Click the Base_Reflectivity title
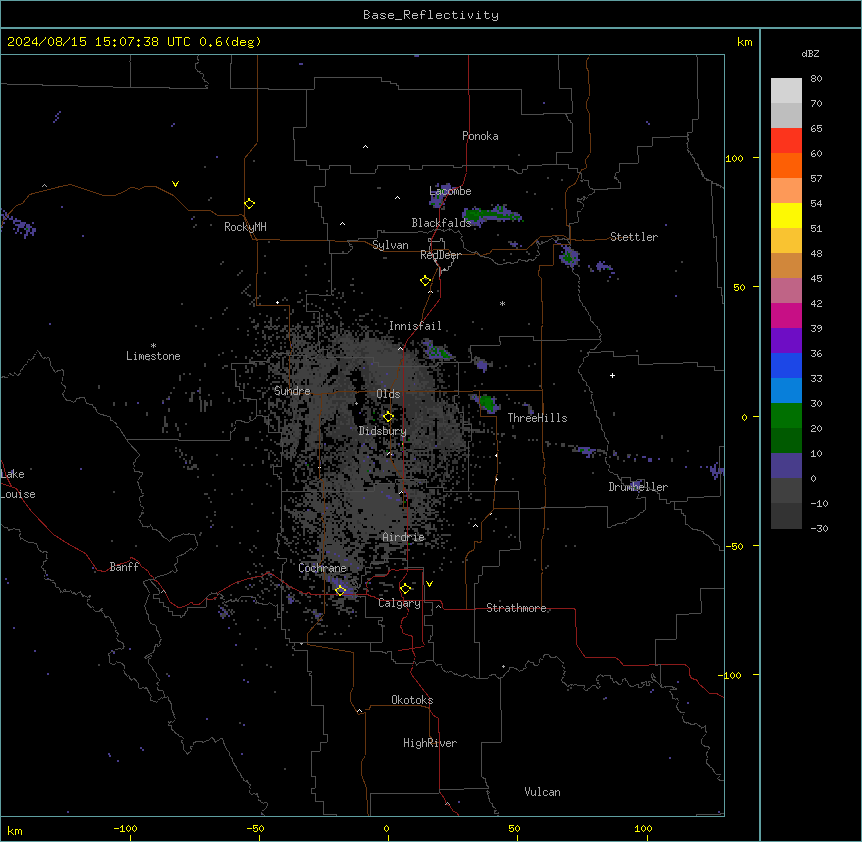This screenshot has height=842, width=862. tap(431, 15)
